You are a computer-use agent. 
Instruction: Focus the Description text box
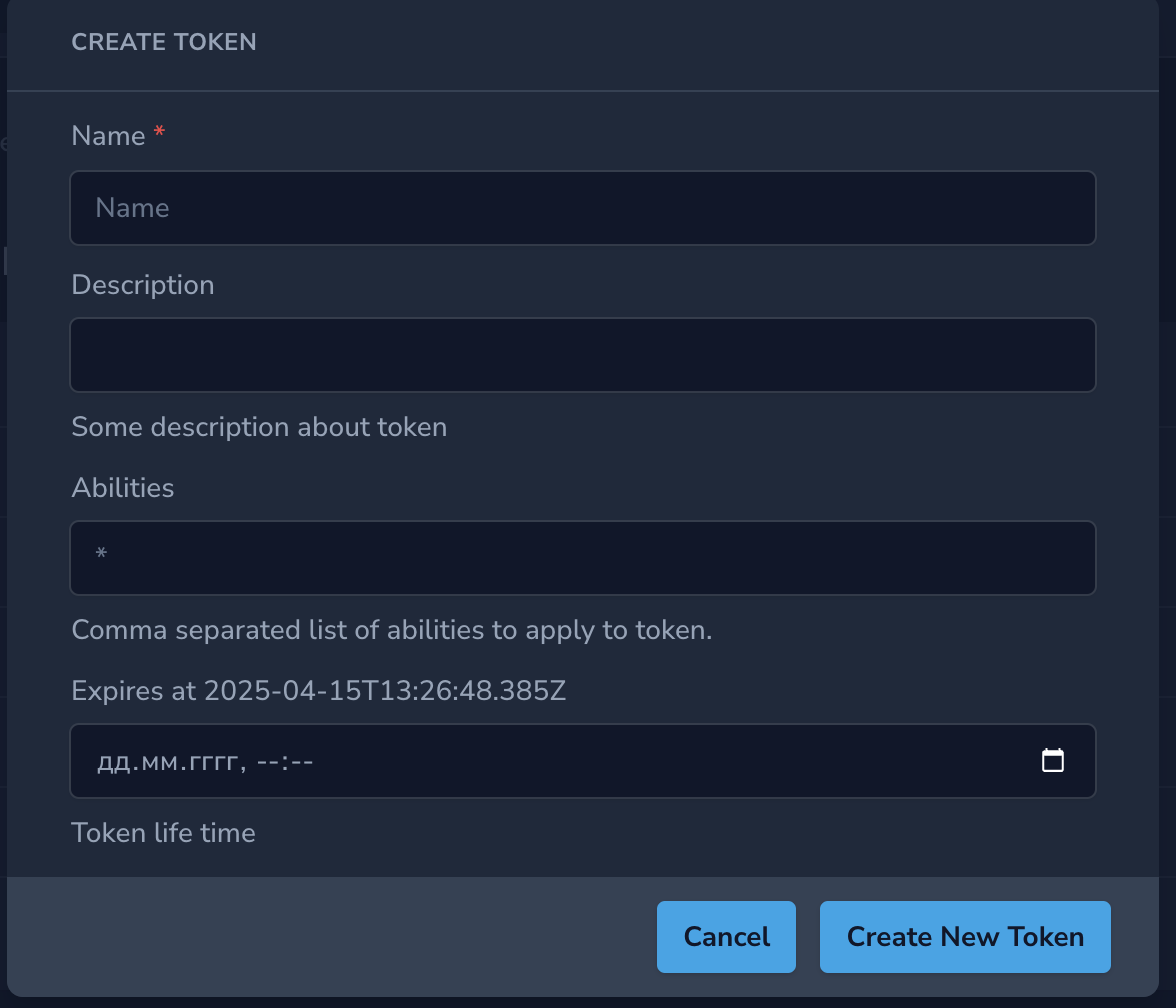582,355
